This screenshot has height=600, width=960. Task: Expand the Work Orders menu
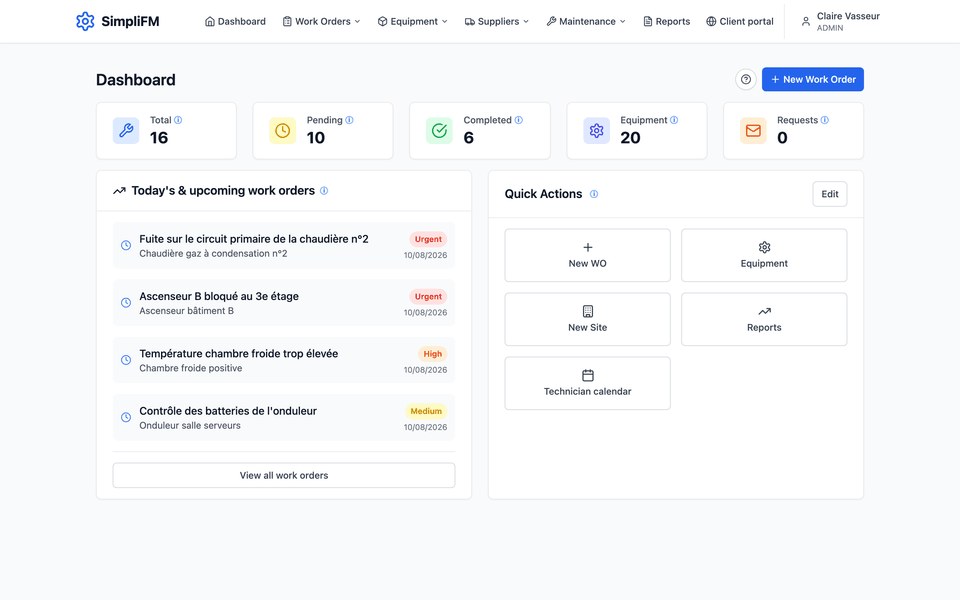321,21
